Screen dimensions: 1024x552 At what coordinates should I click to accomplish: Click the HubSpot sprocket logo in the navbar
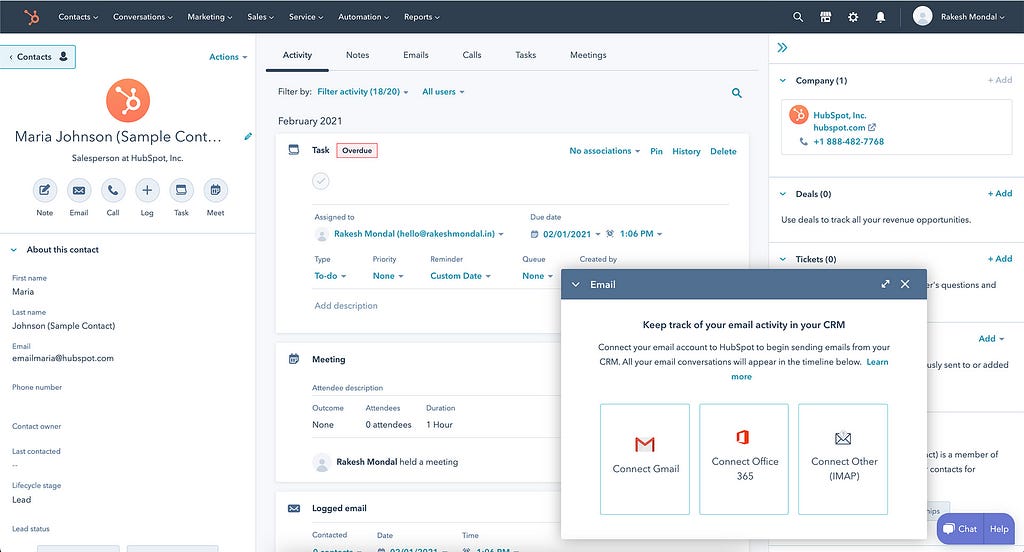[31, 16]
